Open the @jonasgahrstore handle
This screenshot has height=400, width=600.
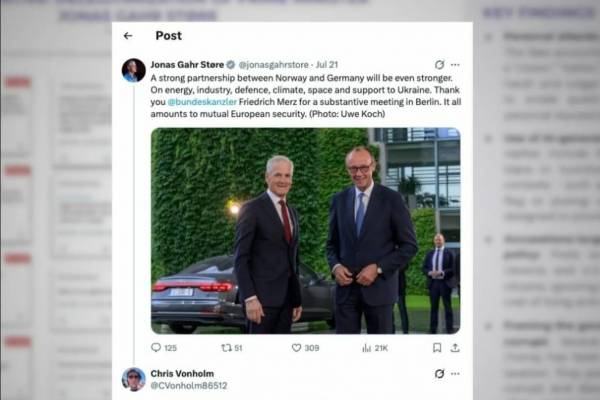(x=273, y=65)
